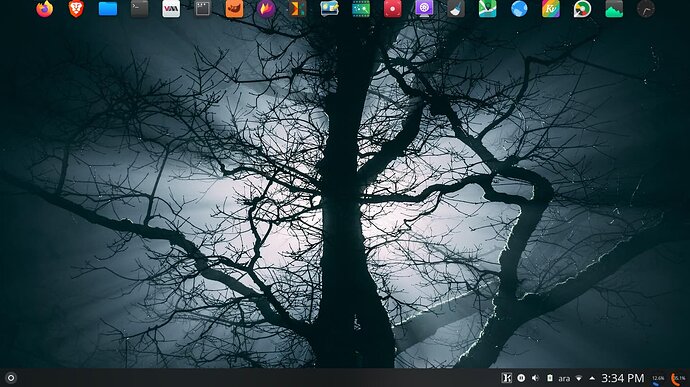Open the gray window app icon
Viewport: 690px width, 387px height.
tap(202, 9)
